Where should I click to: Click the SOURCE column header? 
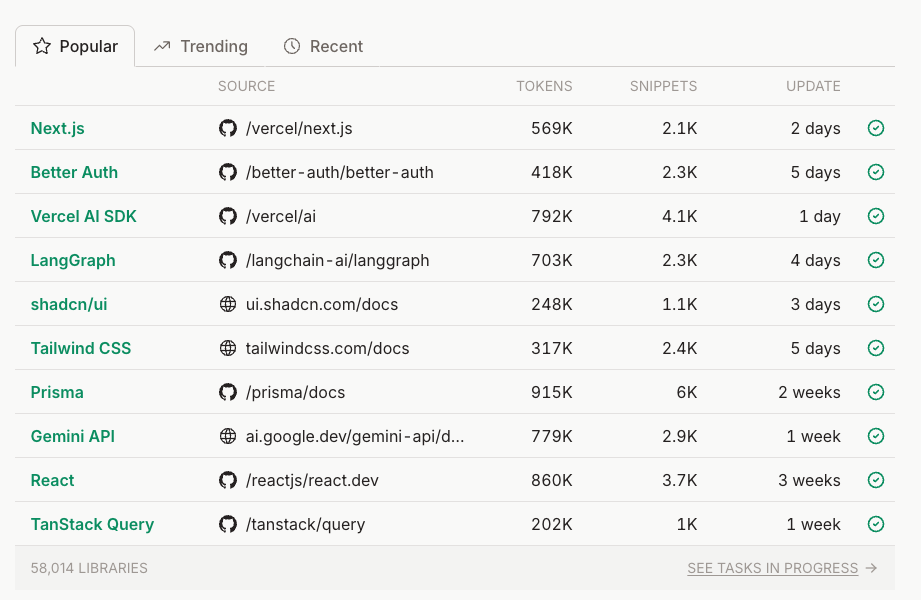[246, 86]
